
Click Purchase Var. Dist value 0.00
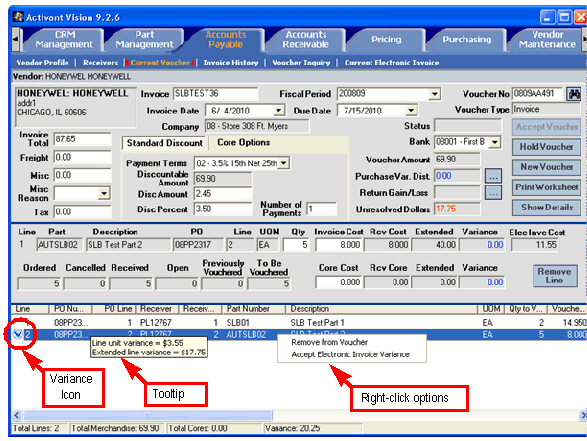[x=457, y=176]
